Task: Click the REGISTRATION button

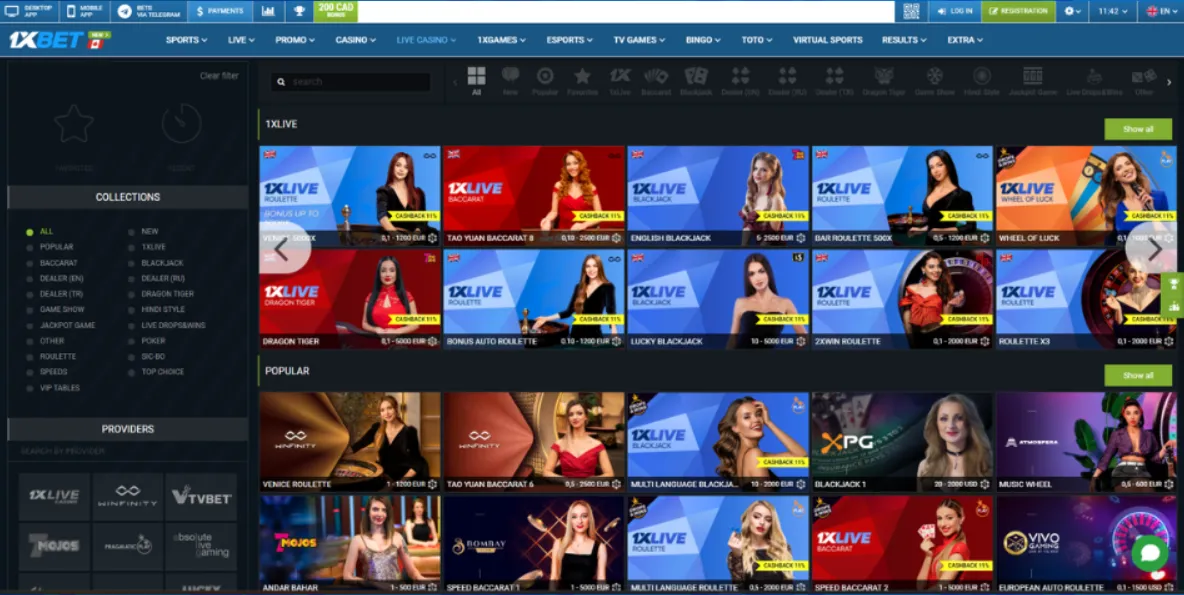Action: [1018, 11]
